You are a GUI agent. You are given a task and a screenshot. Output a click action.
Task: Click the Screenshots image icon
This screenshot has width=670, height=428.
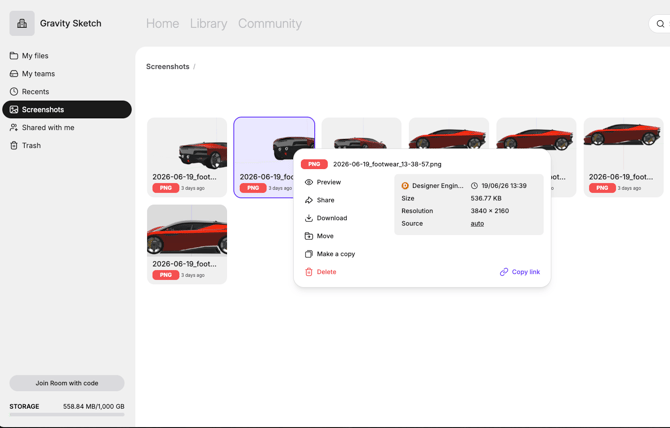14,109
